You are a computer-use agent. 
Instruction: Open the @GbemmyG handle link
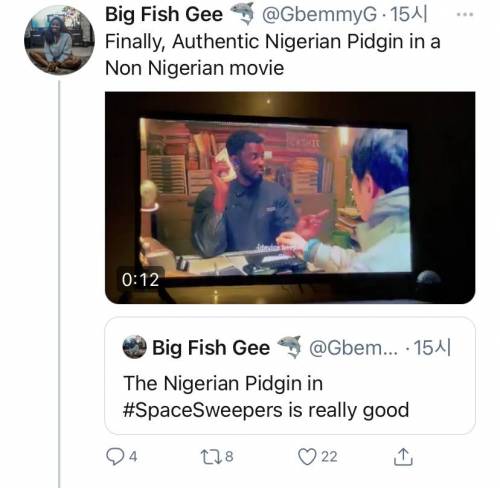tap(320, 14)
